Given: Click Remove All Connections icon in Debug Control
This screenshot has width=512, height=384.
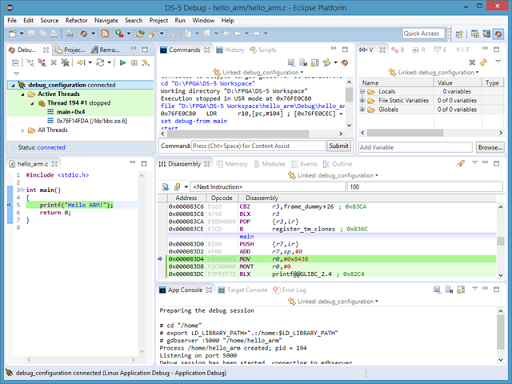Looking at the screenshot, I should click(x=65, y=63).
